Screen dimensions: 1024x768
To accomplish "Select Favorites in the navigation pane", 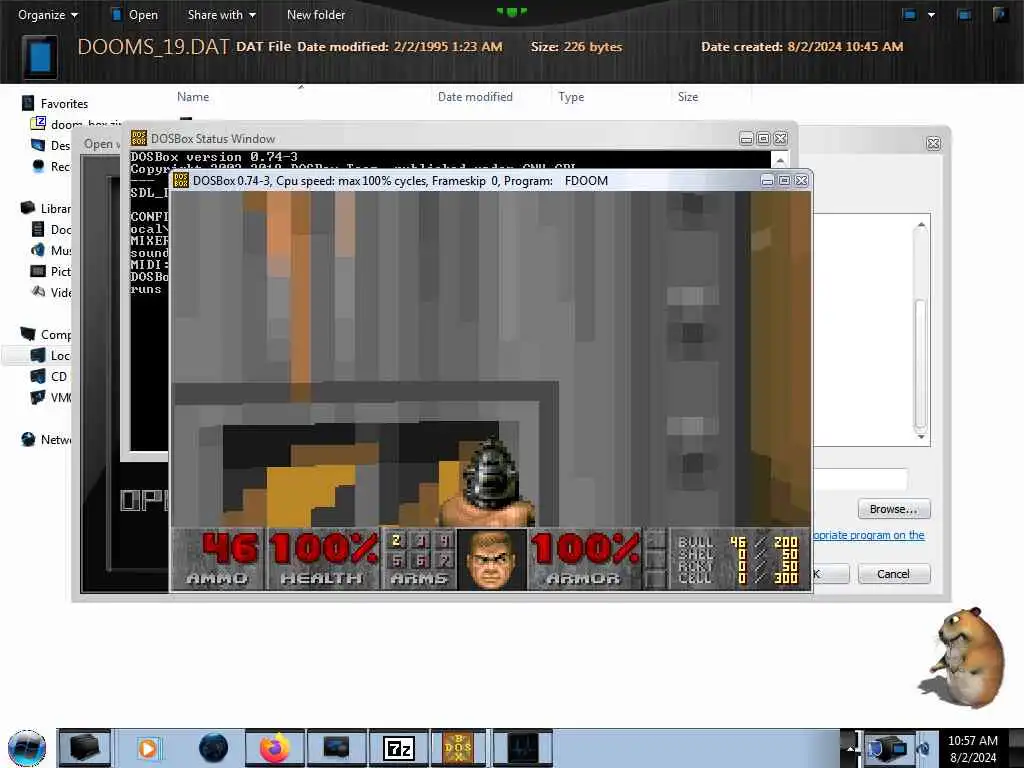I will coord(56,103).
